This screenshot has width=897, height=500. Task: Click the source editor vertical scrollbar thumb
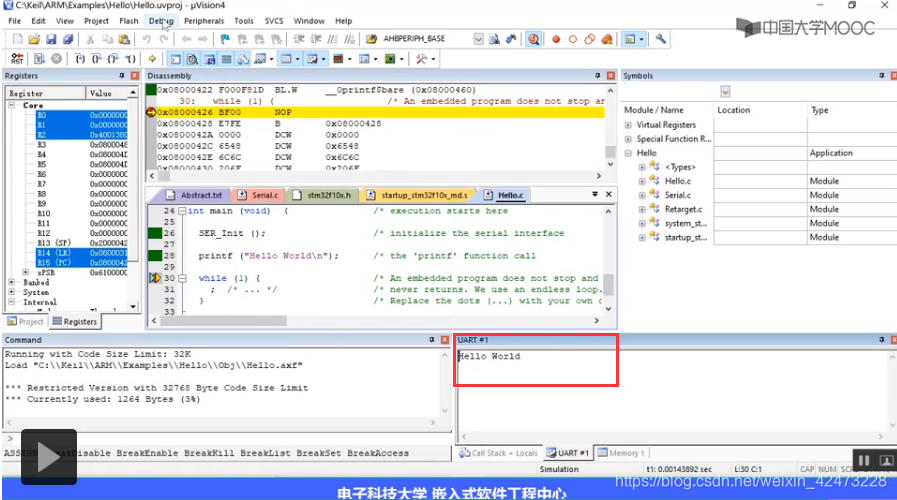(609, 284)
